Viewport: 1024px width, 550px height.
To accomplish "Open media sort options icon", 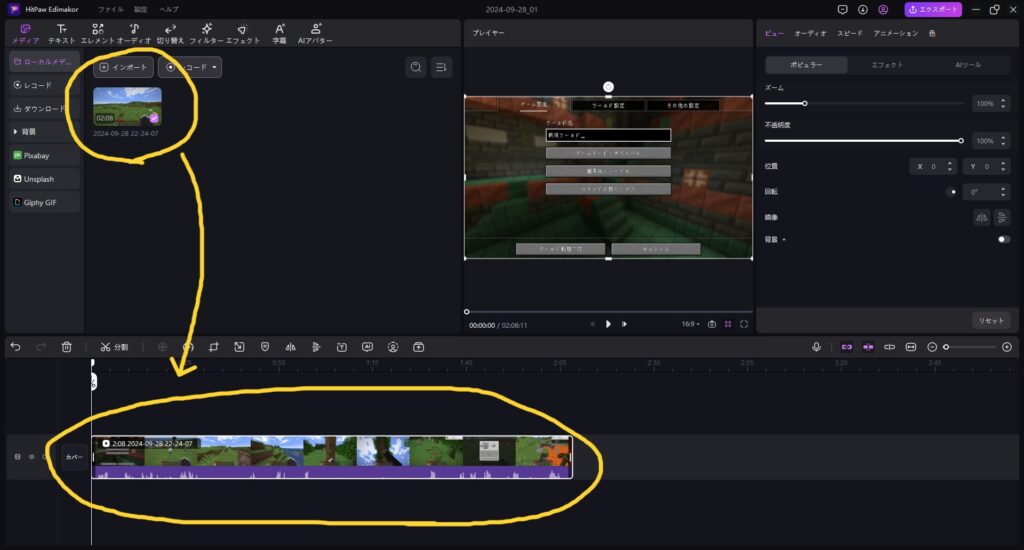I will point(441,67).
